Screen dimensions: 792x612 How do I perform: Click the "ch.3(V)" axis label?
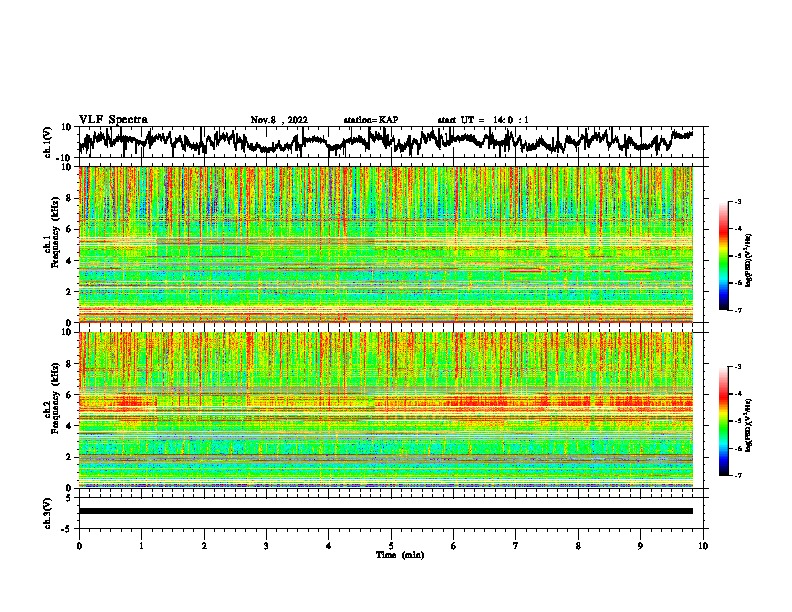[x=48, y=513]
